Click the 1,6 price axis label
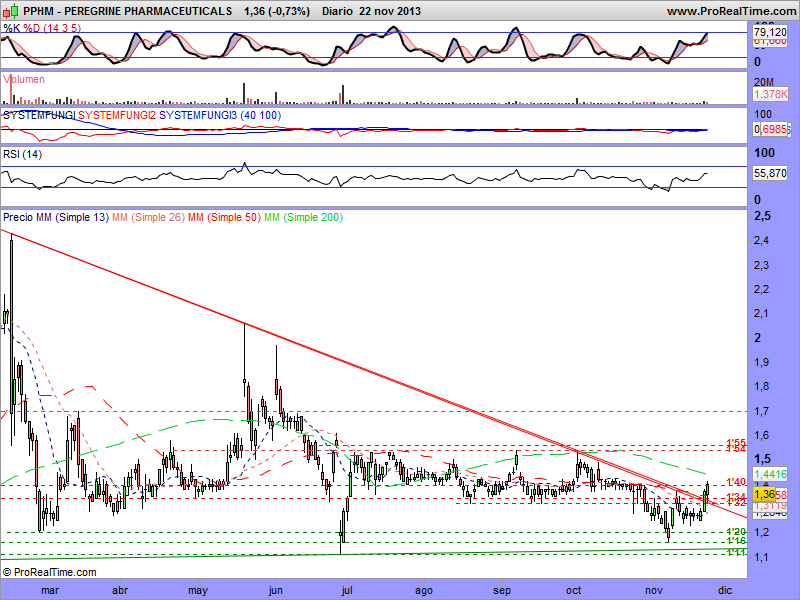This screenshot has width=800, height=600. tap(762, 435)
